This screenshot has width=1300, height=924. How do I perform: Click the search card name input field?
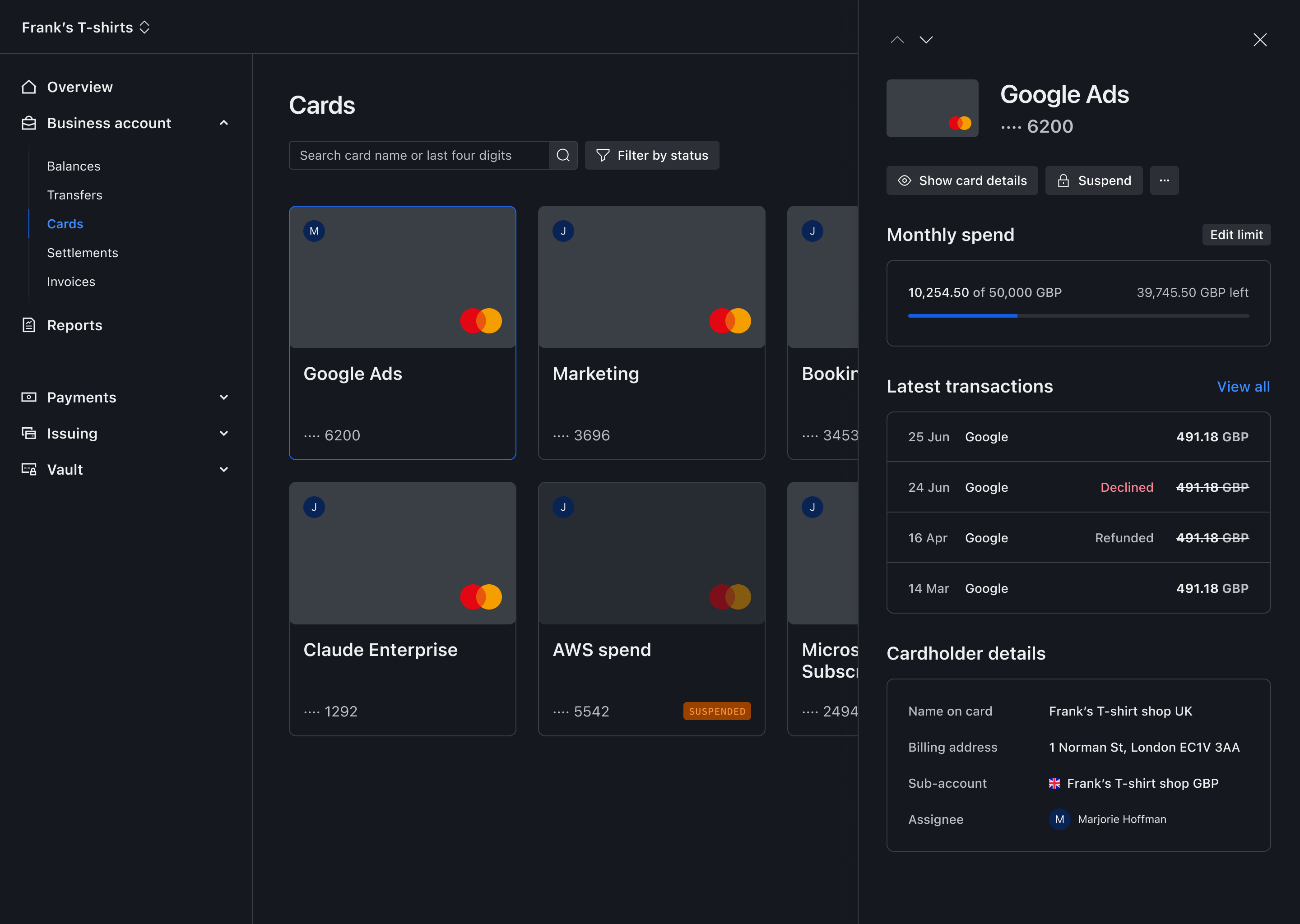point(419,155)
